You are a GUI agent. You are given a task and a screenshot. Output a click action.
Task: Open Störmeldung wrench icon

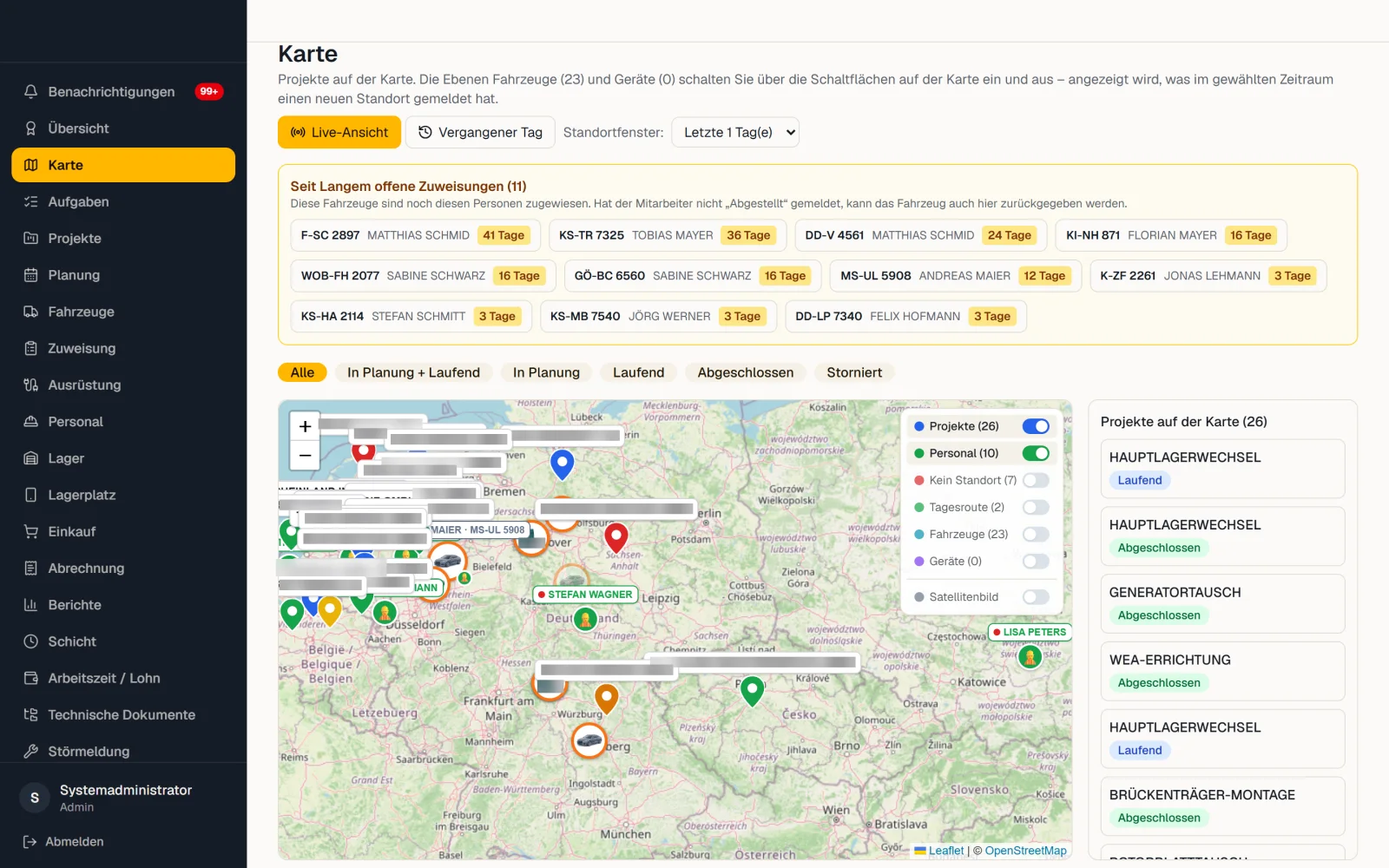click(x=31, y=752)
